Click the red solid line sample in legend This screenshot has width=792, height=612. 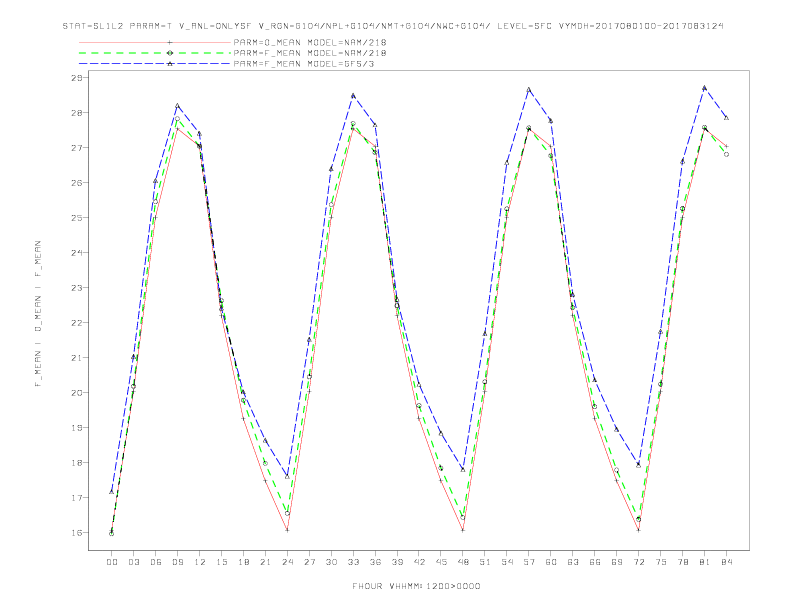tap(155, 42)
